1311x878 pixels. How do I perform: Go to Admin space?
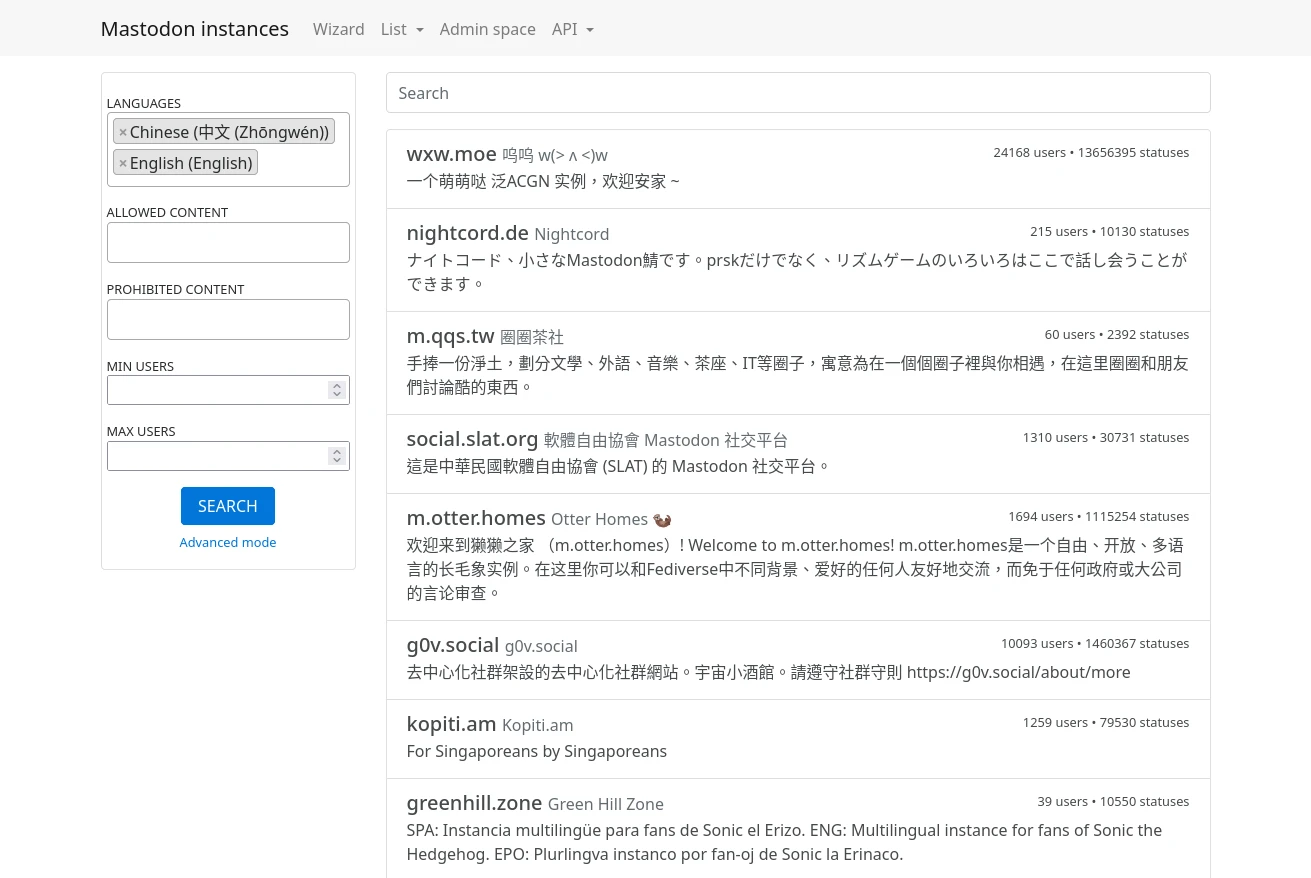pos(487,29)
